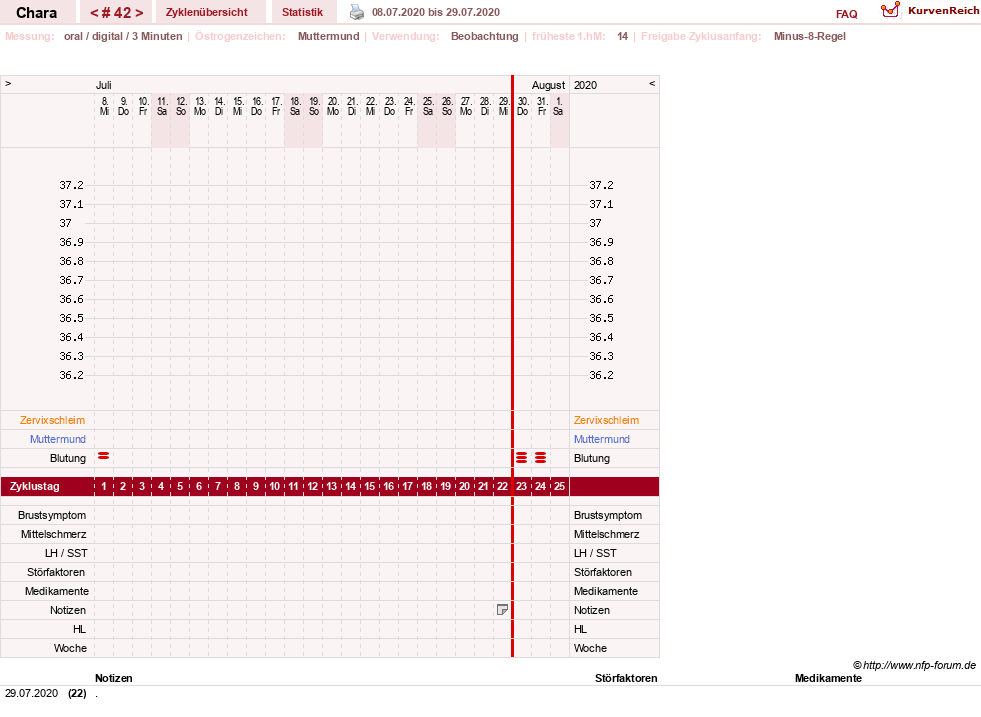Click right Muttermund label
This screenshot has height=717, width=981.
[x=602, y=439]
